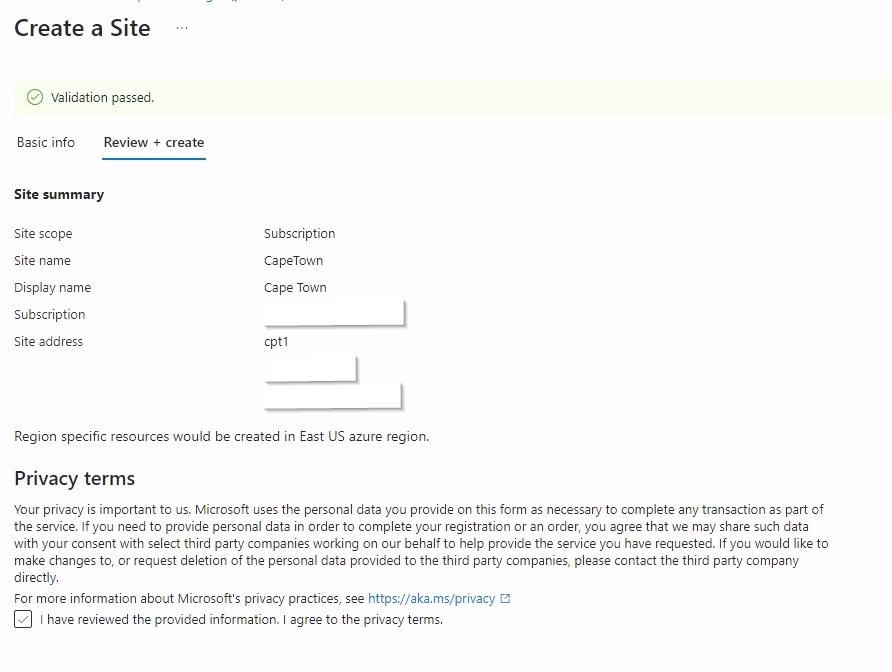The height and width of the screenshot is (672, 892).
Task: Select the Site name value CapeTown
Action: coord(291,260)
